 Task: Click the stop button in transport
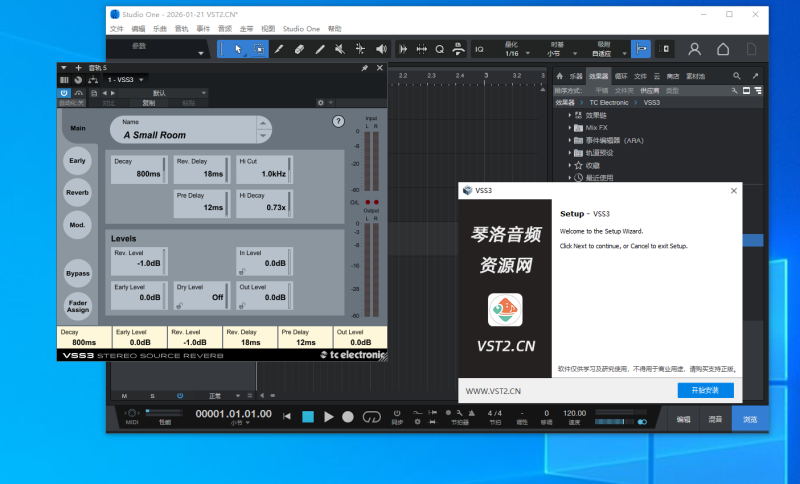tap(308, 416)
